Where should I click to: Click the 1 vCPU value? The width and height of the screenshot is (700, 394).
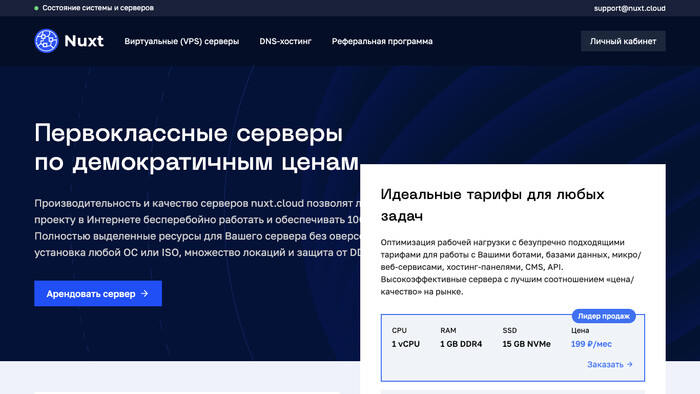[406, 344]
